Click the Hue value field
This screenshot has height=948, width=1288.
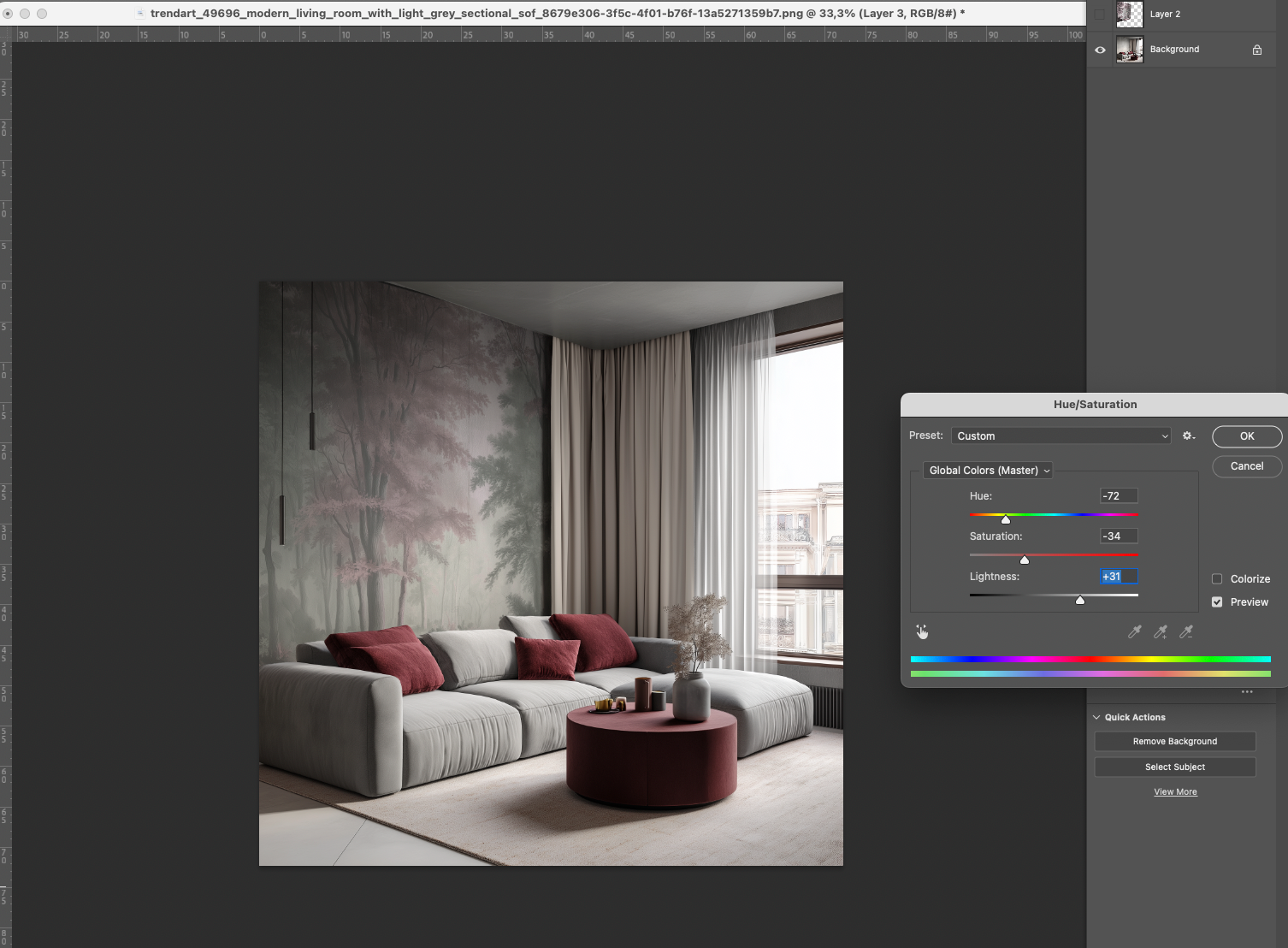(x=1119, y=496)
